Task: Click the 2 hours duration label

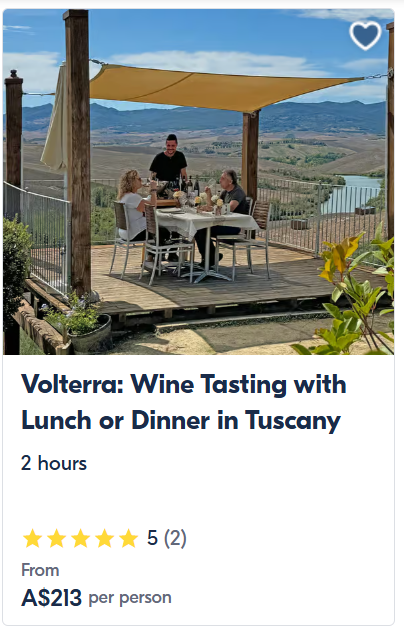Action: [x=54, y=463]
